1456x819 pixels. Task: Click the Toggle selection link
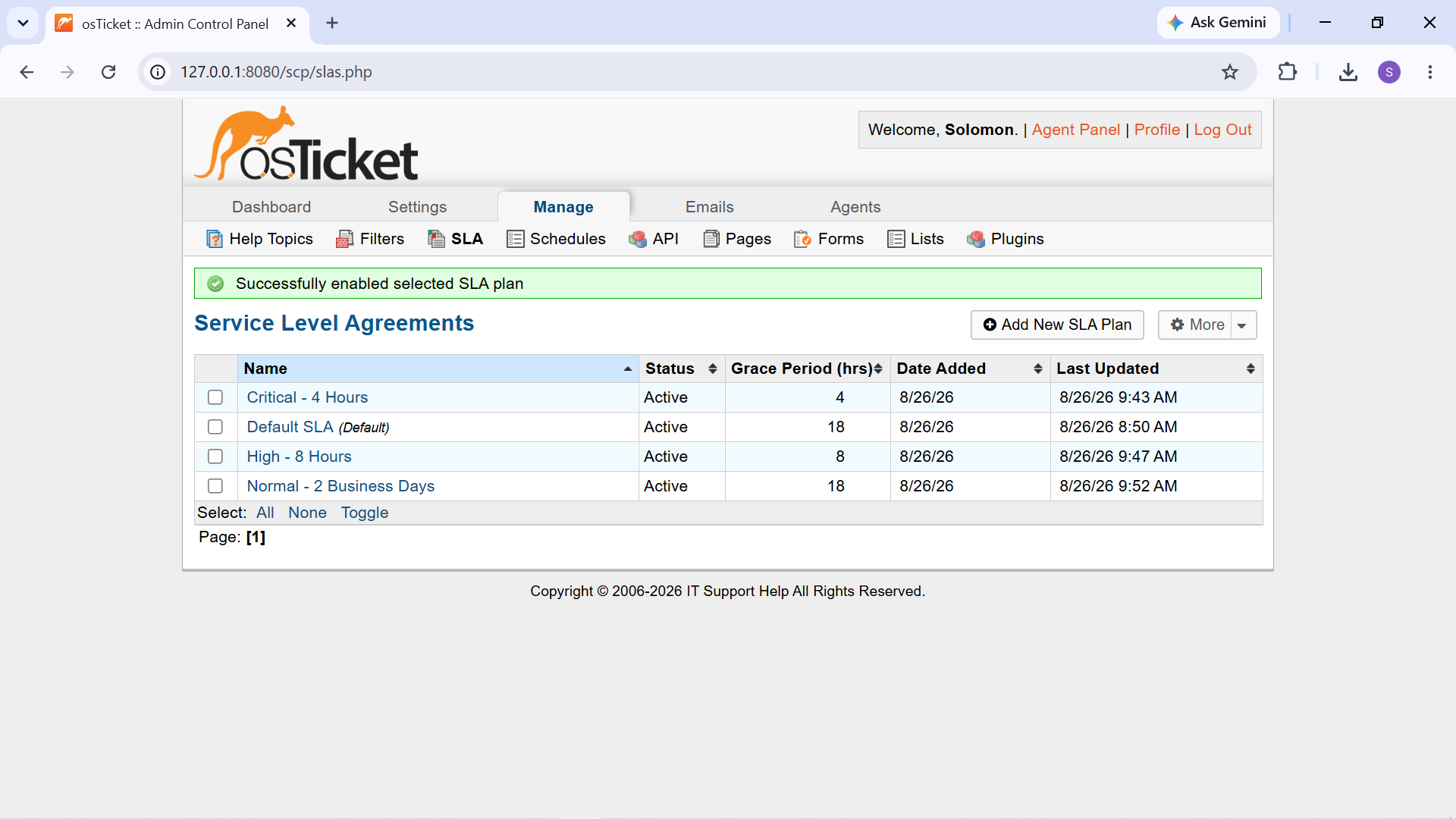tap(364, 513)
